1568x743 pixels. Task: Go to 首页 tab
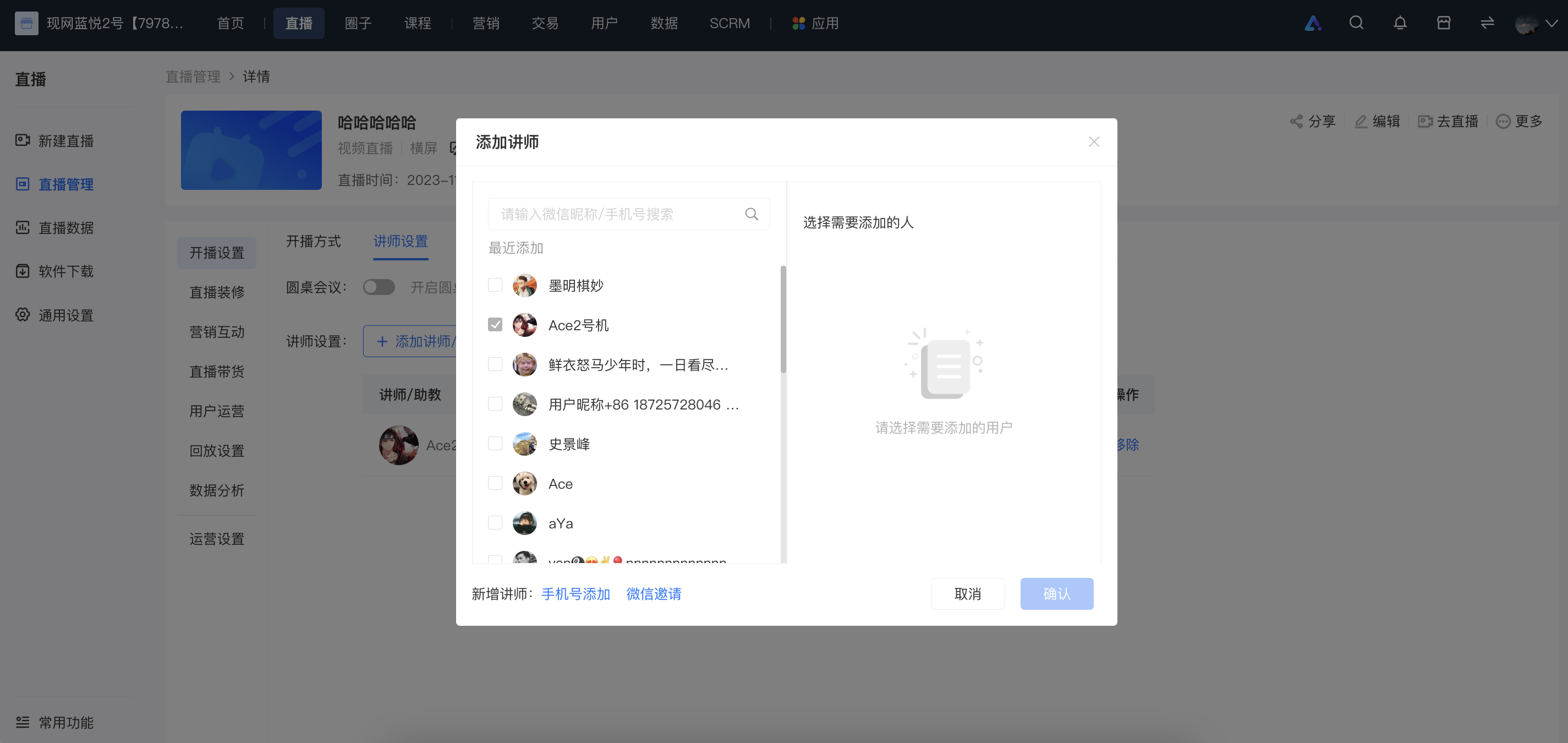(230, 23)
